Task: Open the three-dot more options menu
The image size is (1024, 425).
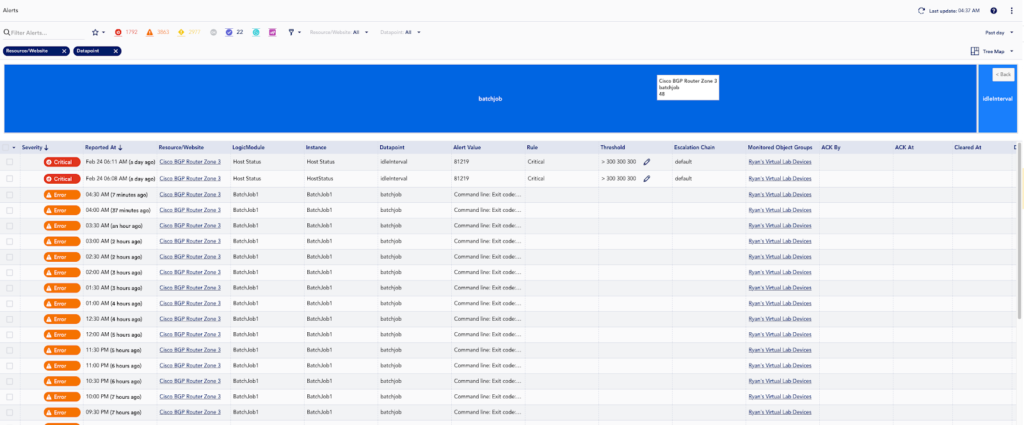Action: 1012,10
